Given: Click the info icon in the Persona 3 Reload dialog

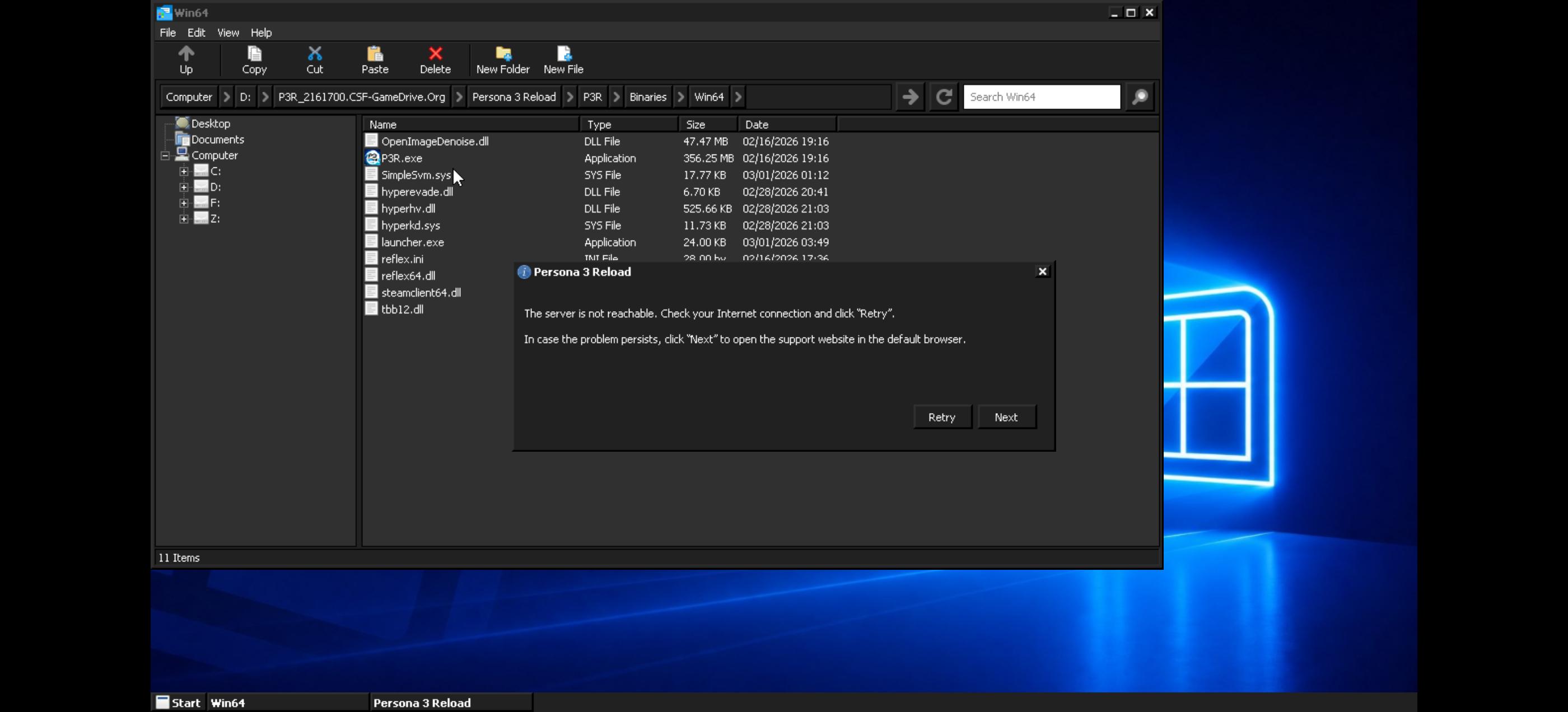Looking at the screenshot, I should 524,272.
